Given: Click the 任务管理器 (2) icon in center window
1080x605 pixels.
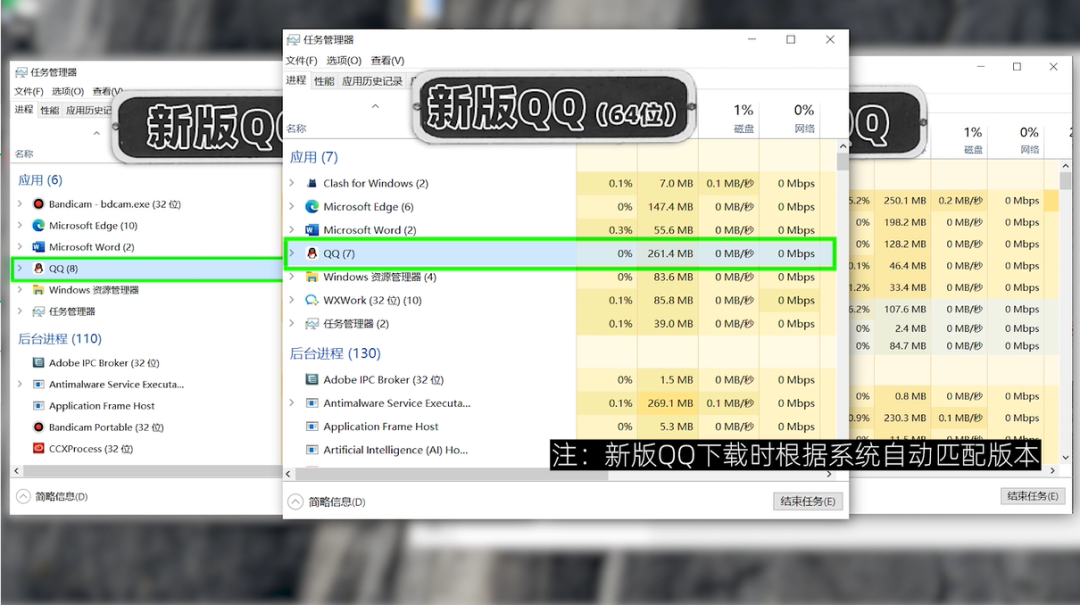Looking at the screenshot, I should (x=312, y=324).
